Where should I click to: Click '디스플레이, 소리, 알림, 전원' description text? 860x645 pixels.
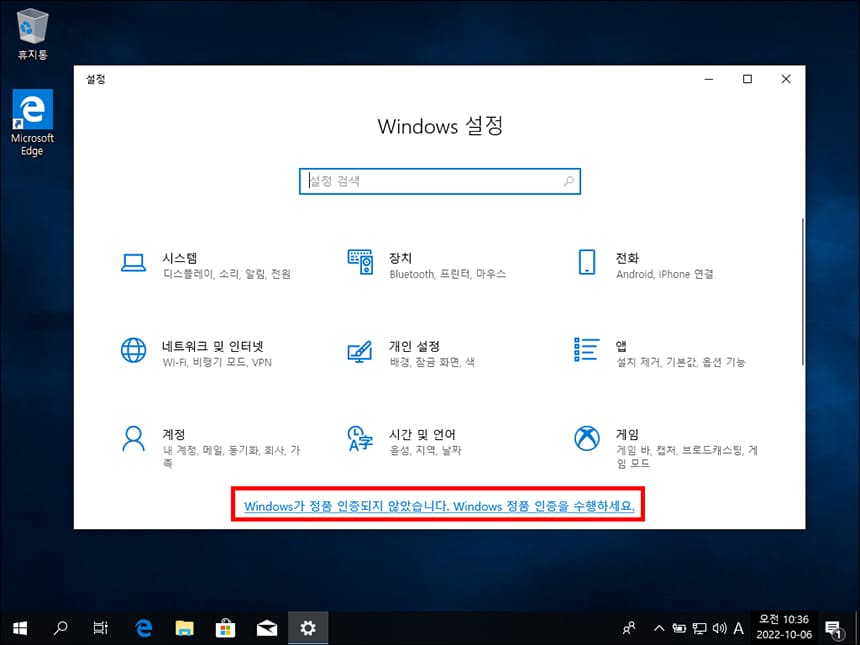pos(227,274)
